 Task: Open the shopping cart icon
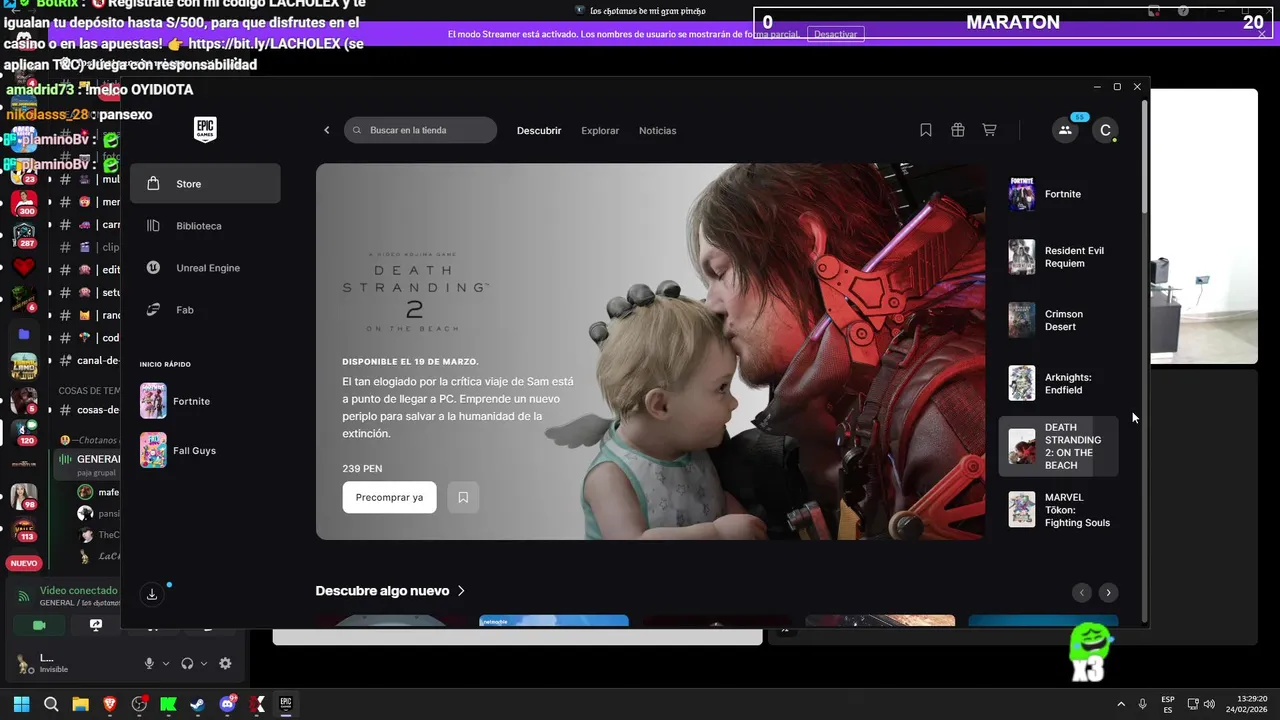[989, 130]
